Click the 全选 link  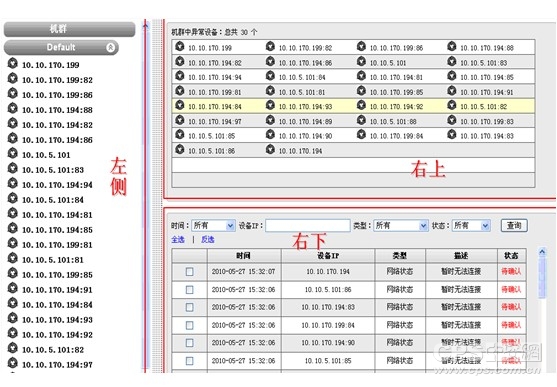click(178, 240)
